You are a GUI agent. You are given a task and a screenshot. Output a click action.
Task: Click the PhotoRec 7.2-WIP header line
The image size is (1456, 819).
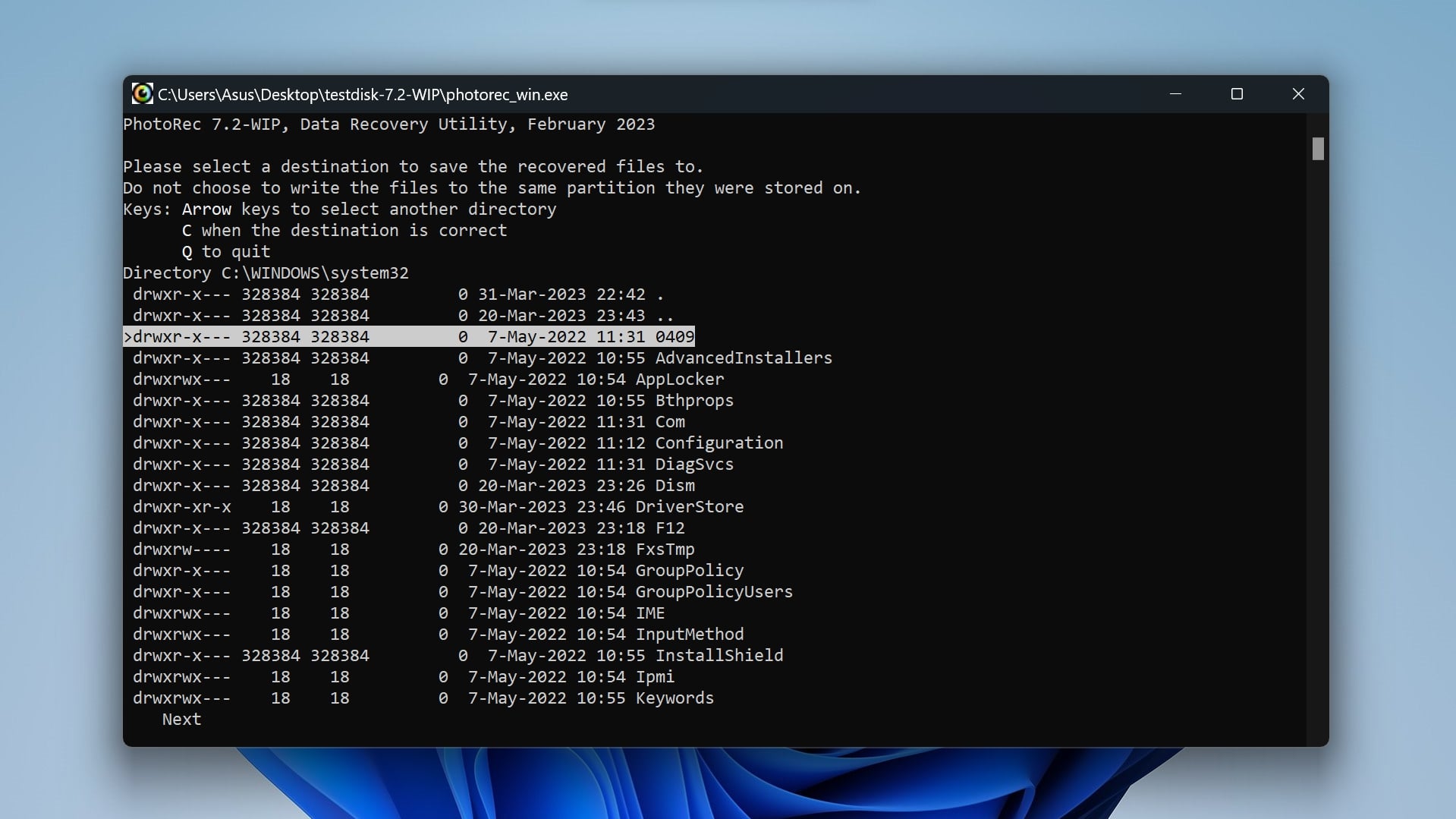click(x=389, y=124)
